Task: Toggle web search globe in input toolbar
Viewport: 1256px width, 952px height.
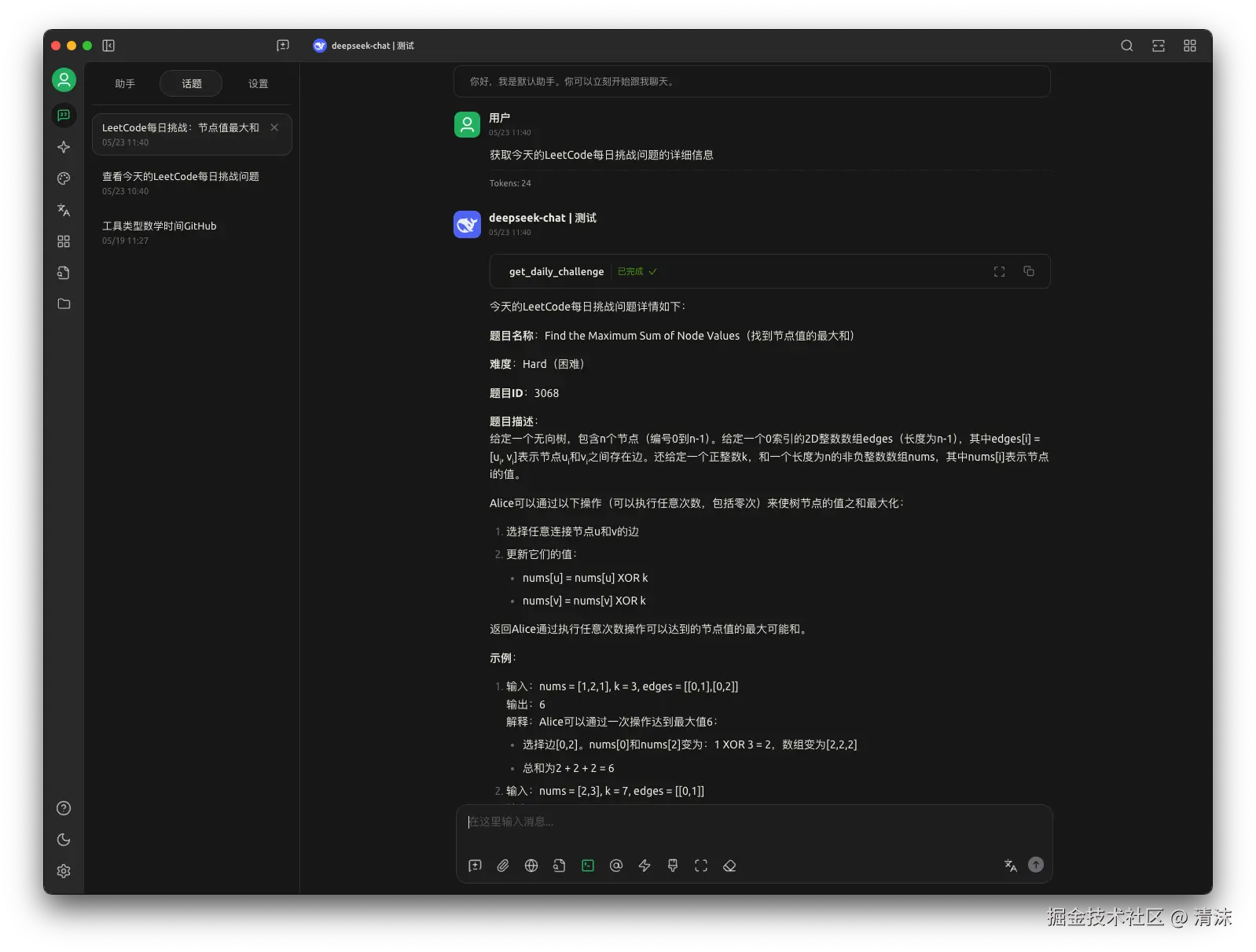Action: 531,866
